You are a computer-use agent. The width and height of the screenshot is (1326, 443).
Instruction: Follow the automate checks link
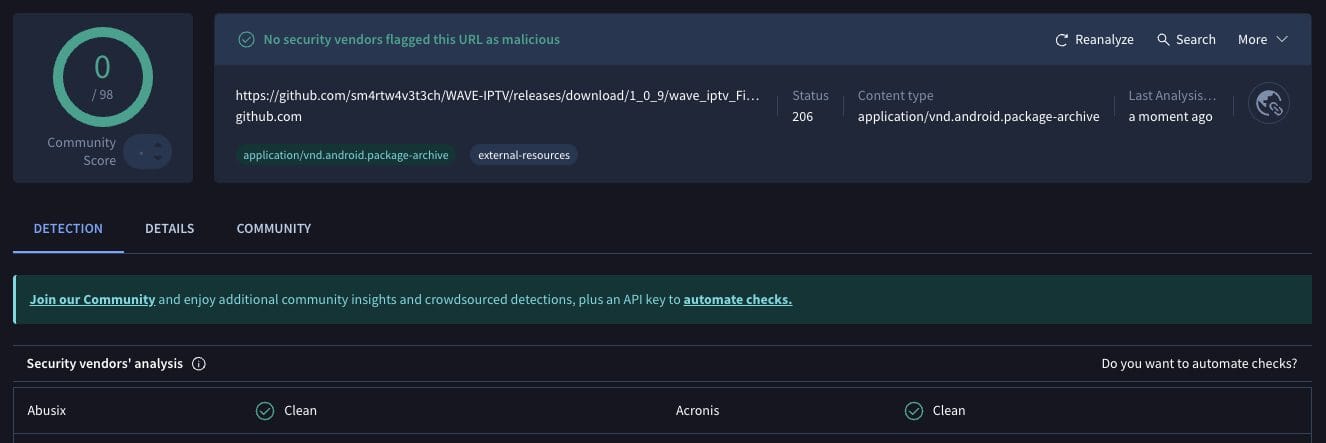point(737,299)
